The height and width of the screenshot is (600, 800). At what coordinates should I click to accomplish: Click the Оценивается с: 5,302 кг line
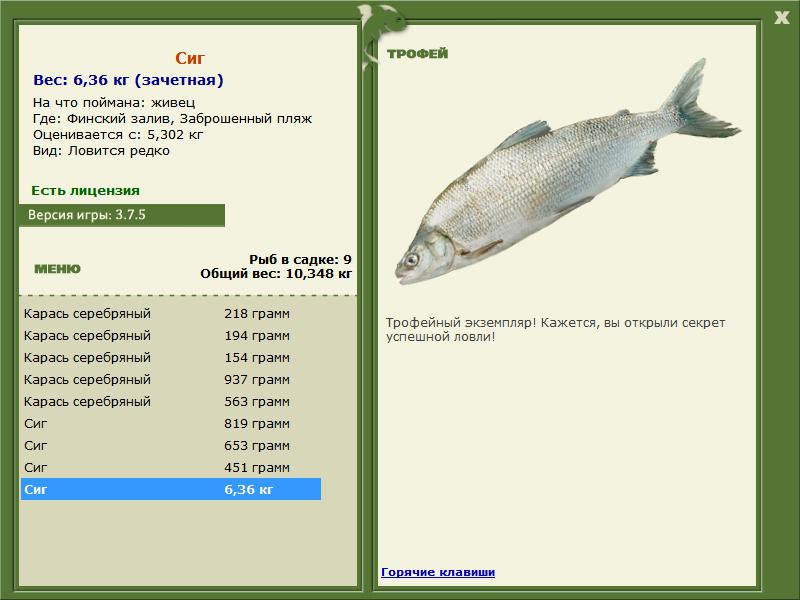pos(118,135)
